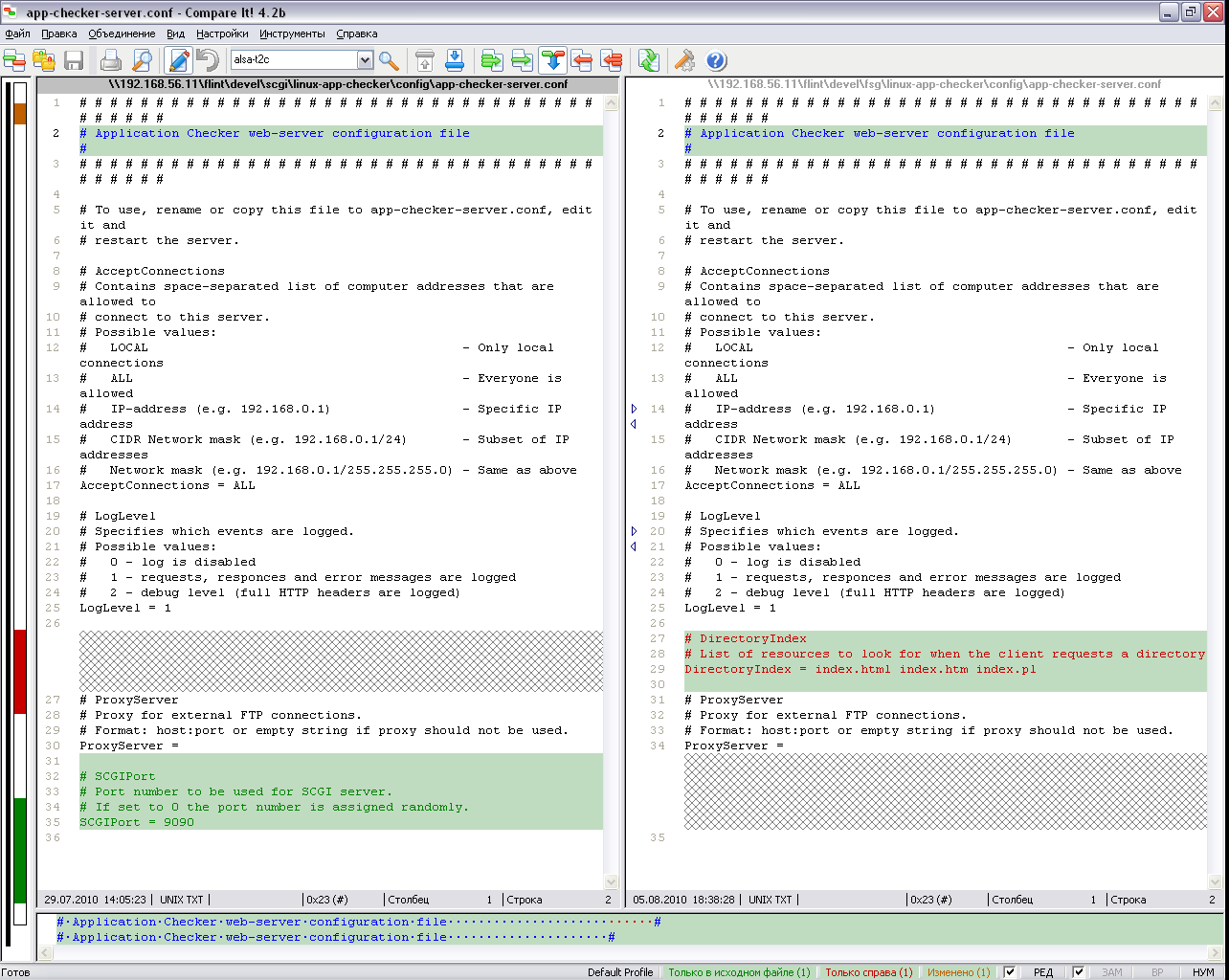Viewport: 1229px width, 980px height.
Task: Click the open folders toolbar icon
Action: 44,60
